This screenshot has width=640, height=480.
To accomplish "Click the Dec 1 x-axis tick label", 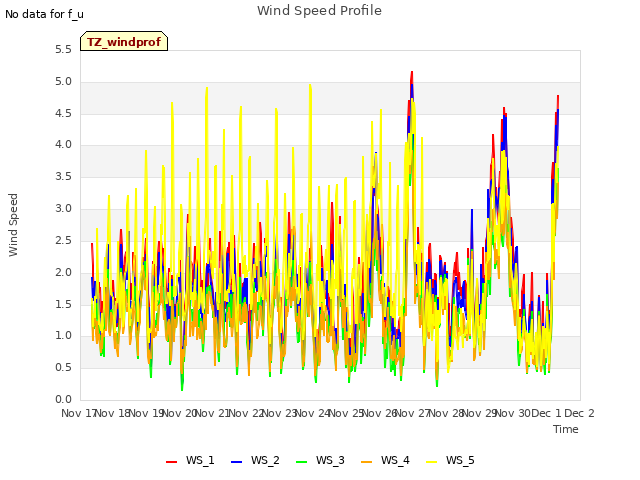I will point(546,413).
